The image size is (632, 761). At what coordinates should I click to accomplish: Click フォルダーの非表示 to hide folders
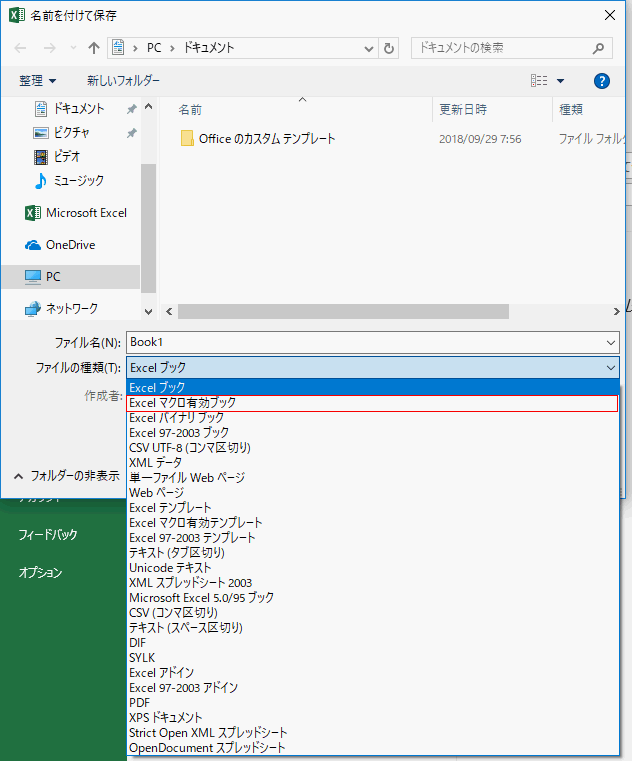67,476
